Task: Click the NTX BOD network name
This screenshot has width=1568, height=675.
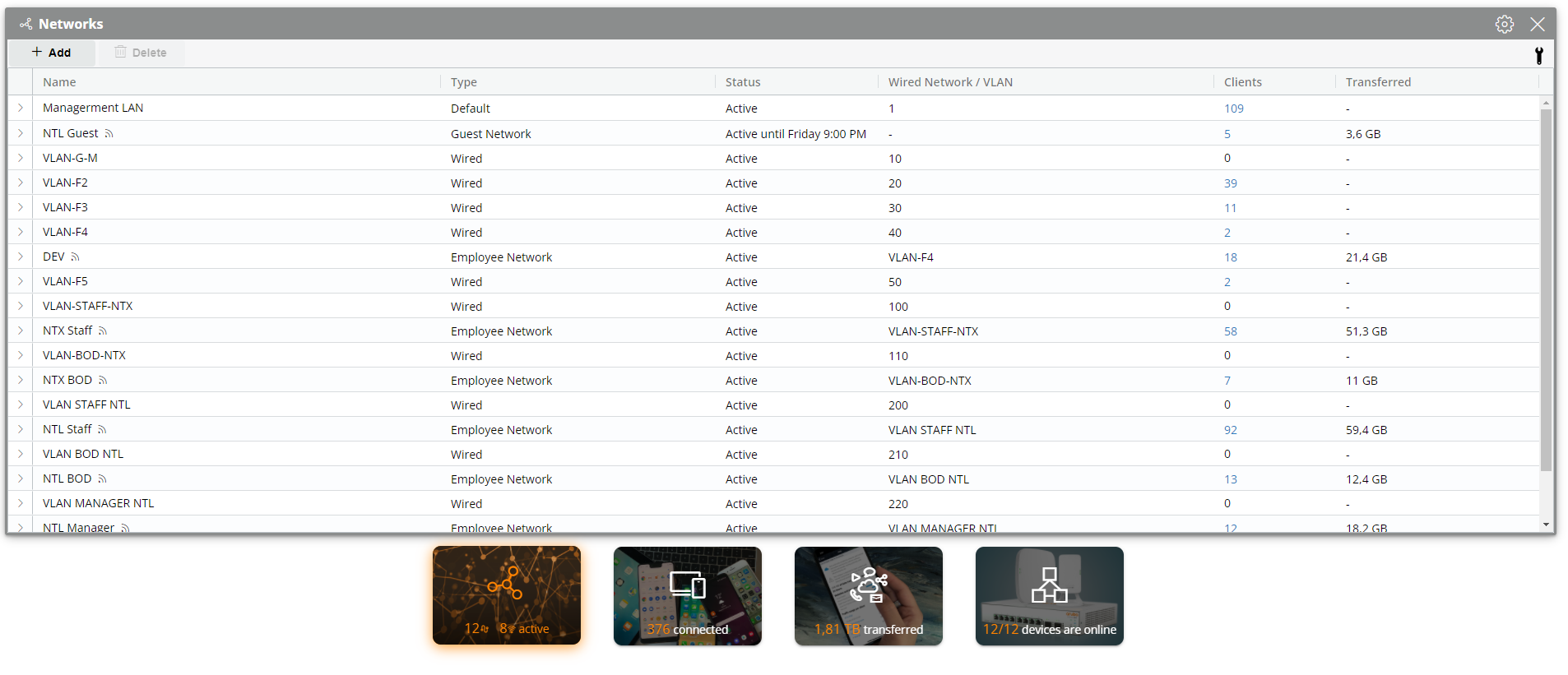Action: click(x=67, y=380)
